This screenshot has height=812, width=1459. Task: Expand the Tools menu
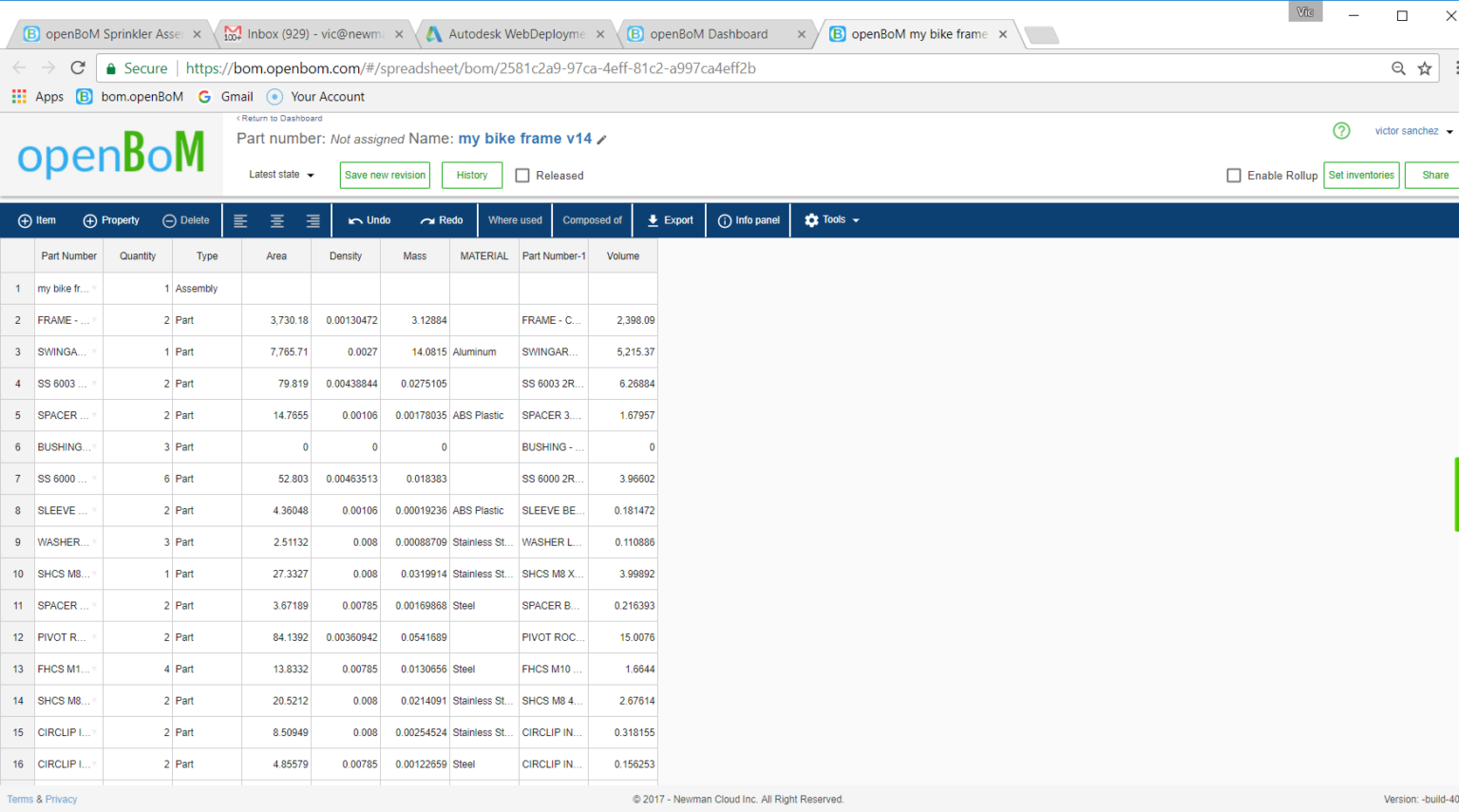(831, 219)
